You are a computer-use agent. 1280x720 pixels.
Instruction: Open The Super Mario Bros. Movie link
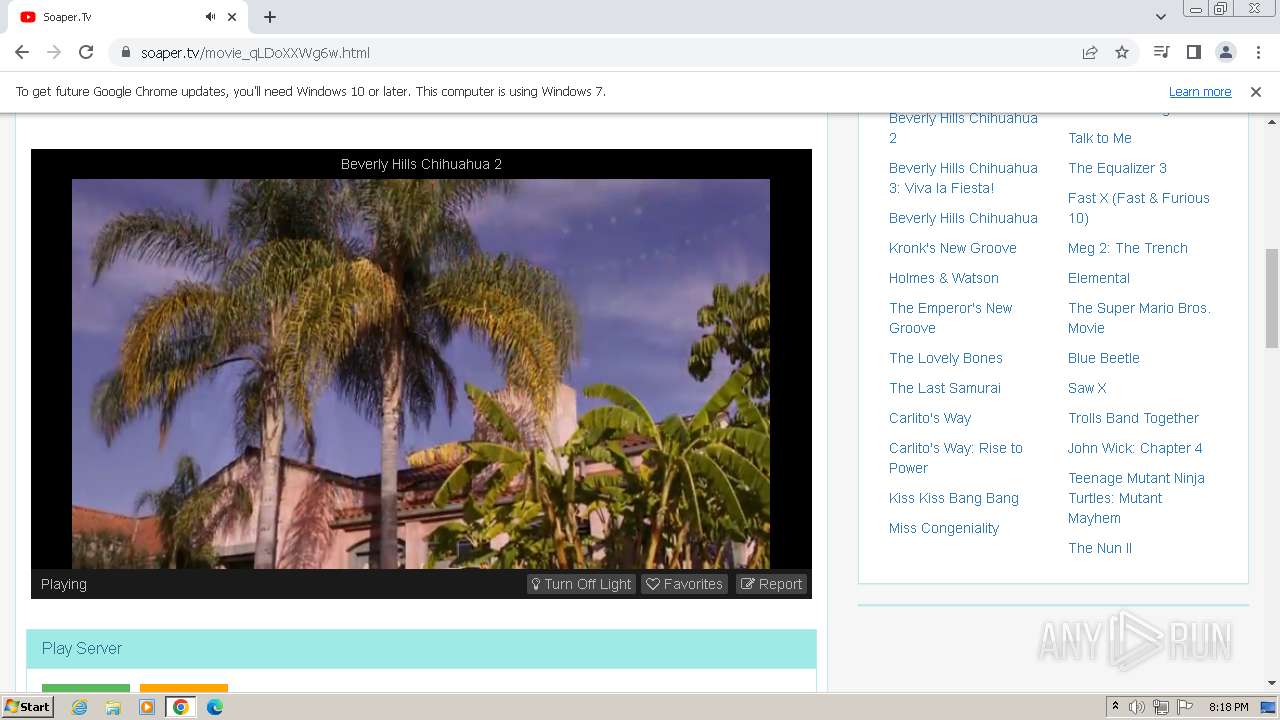tap(1139, 318)
